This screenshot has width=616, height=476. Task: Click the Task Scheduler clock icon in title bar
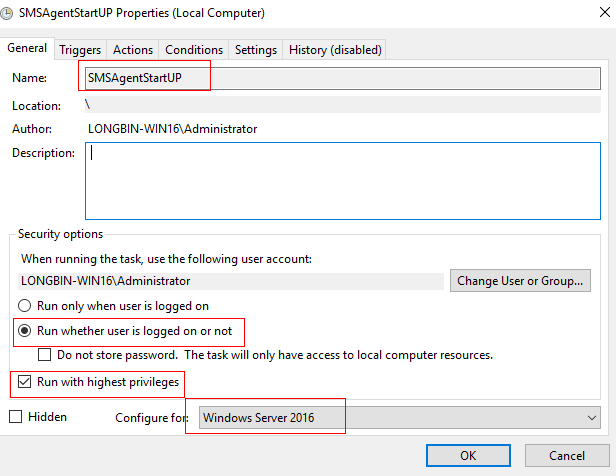[x=9, y=13]
